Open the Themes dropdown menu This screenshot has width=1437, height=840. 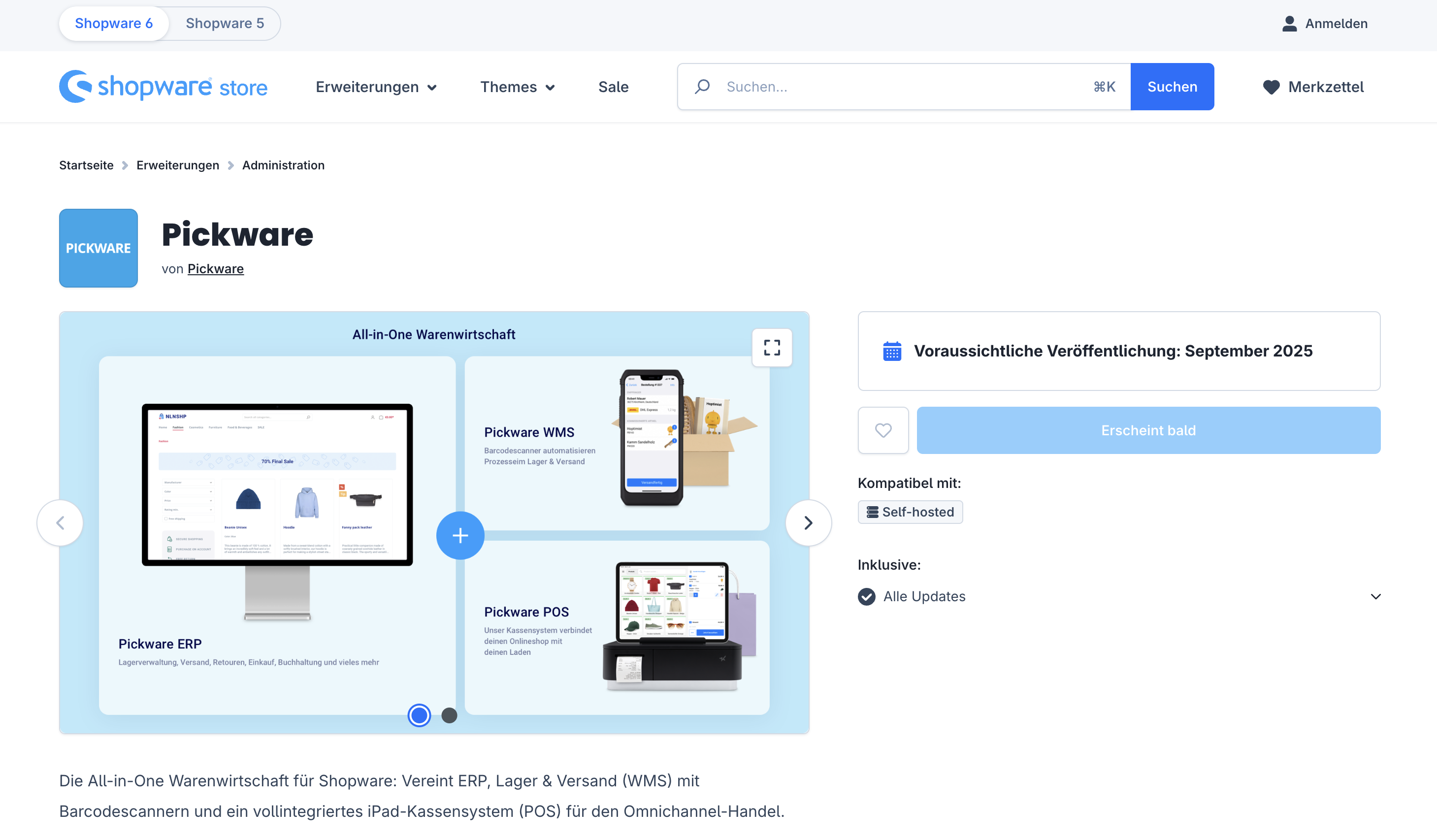517,87
